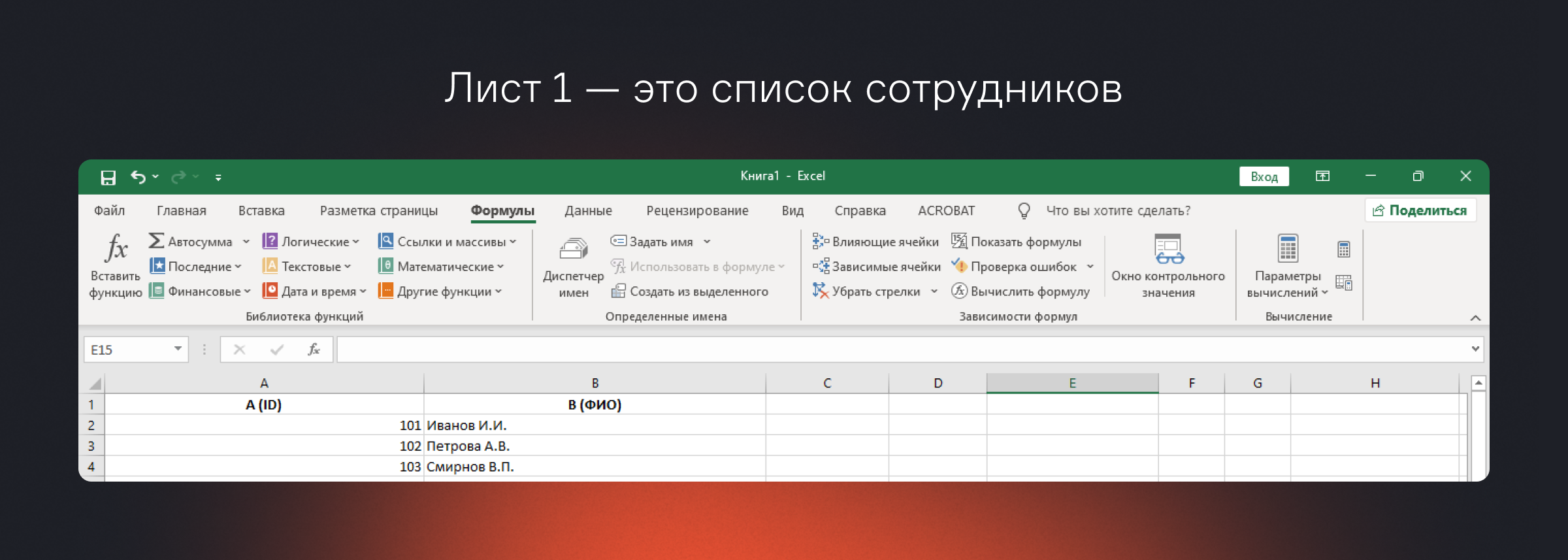Open the Name Manager (Диспетчер имен)
The height and width of the screenshot is (560, 1568).
[573, 267]
